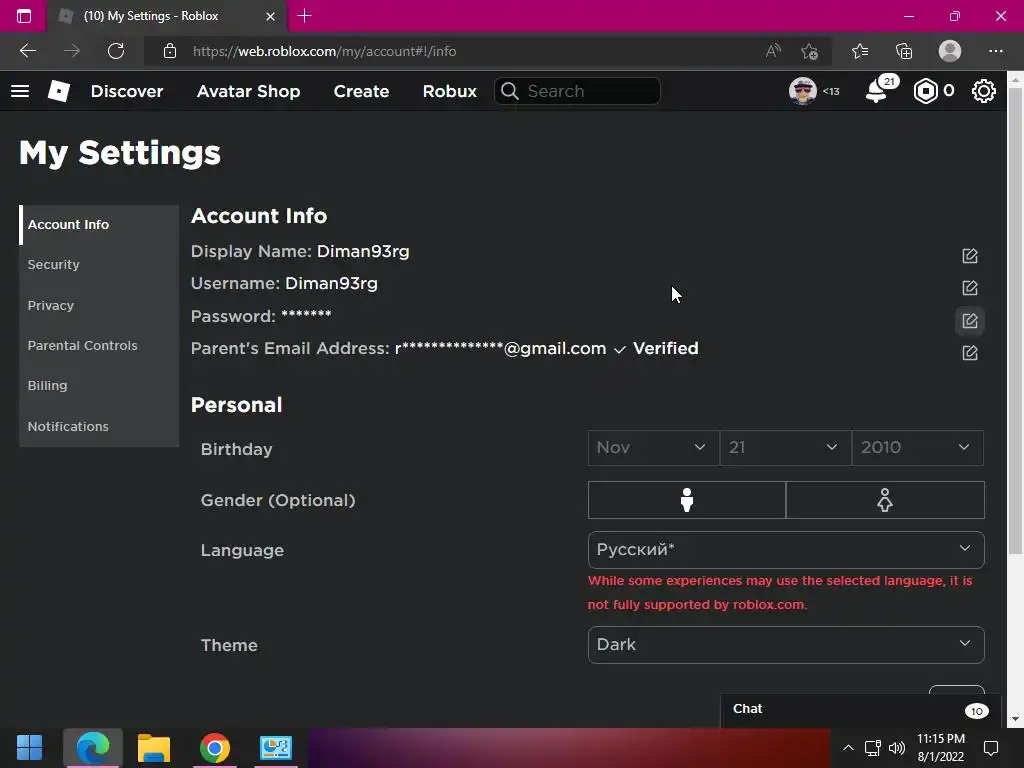
Task: Open the Create link in navbar
Action: (361, 91)
